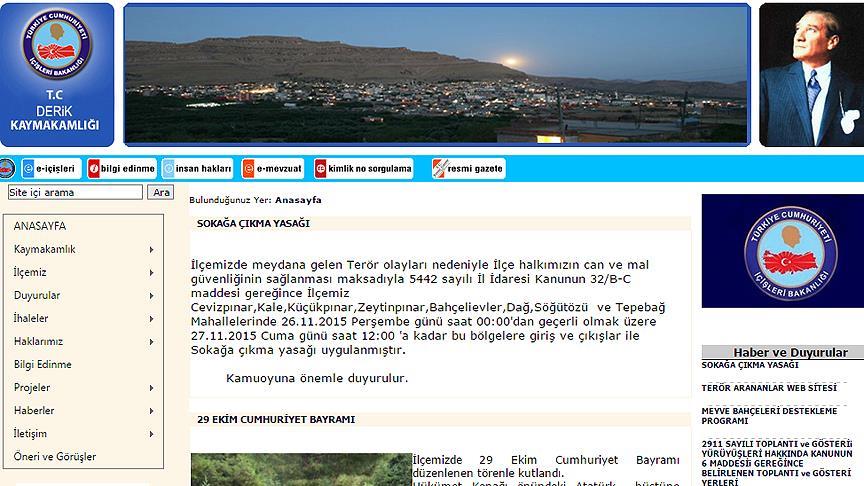Image resolution: width=864 pixels, height=486 pixels.
Task: Expand the Duyurular submenu arrow
Action: point(151,296)
